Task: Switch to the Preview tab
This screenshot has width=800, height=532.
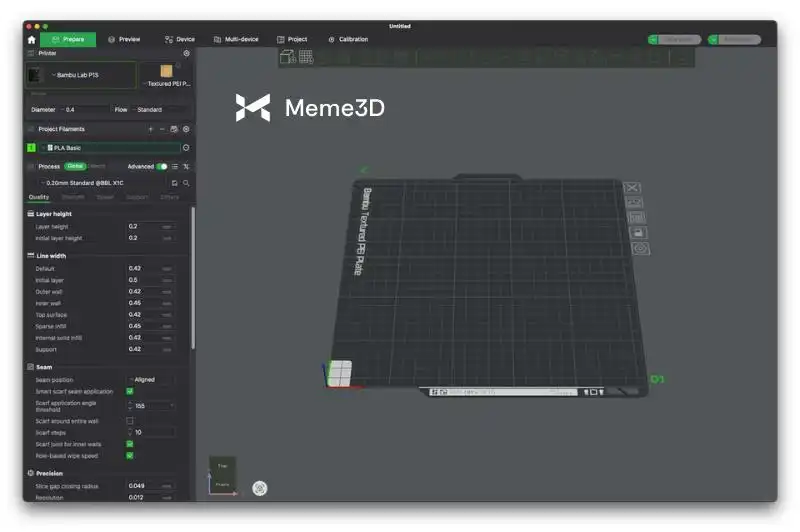Action: pos(124,39)
